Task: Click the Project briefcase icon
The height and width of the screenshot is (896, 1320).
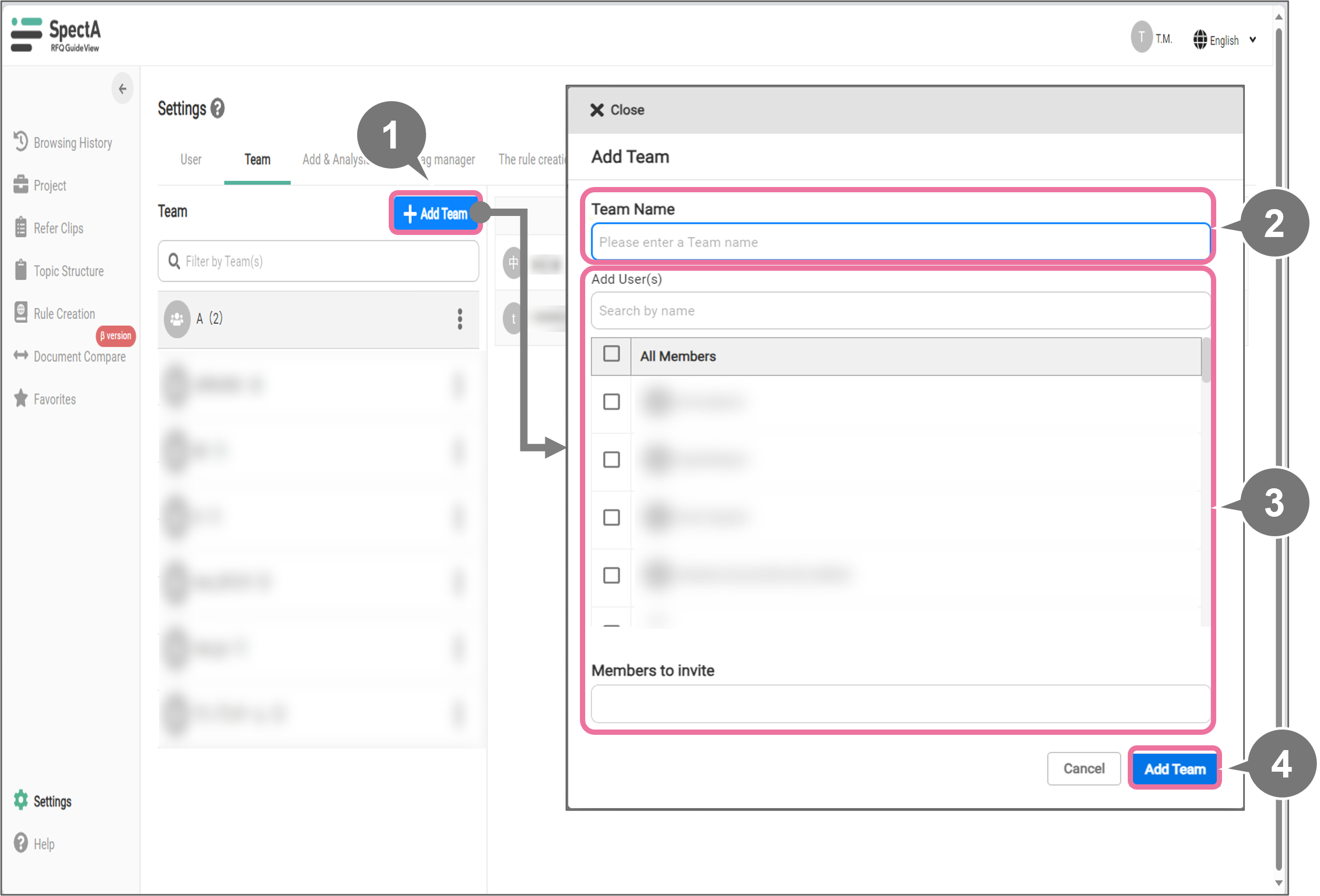Action: pyautogui.click(x=21, y=185)
